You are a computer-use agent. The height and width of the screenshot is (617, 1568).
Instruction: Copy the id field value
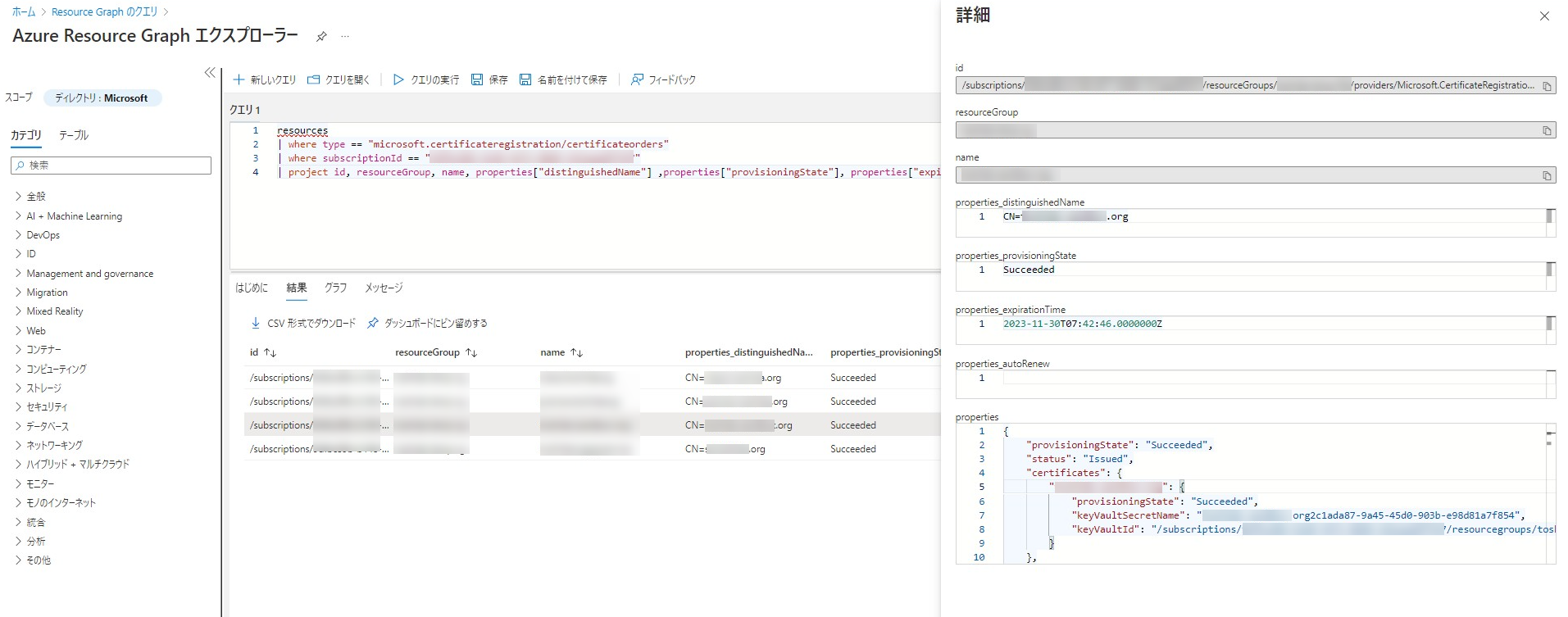point(1547,86)
